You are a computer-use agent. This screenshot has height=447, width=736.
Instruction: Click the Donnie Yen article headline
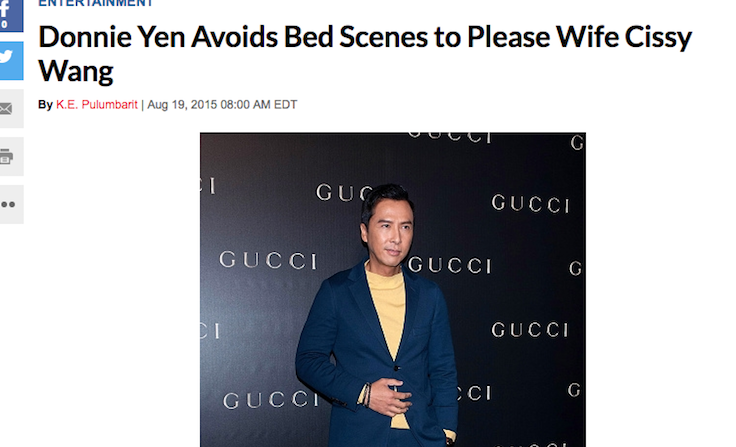(x=365, y=54)
